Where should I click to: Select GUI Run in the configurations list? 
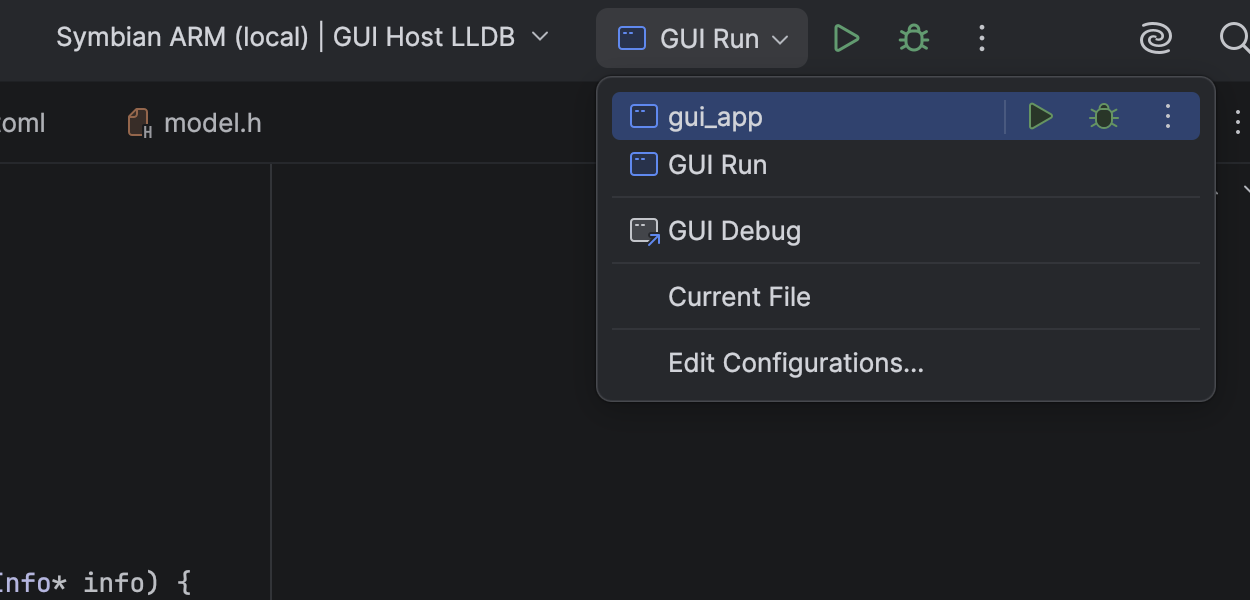pos(905,165)
